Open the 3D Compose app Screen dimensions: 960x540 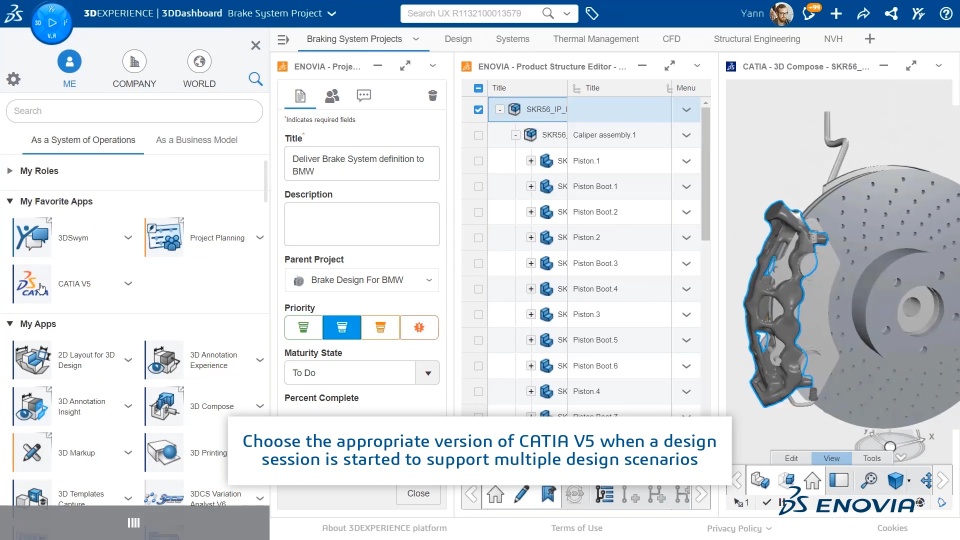(164, 406)
